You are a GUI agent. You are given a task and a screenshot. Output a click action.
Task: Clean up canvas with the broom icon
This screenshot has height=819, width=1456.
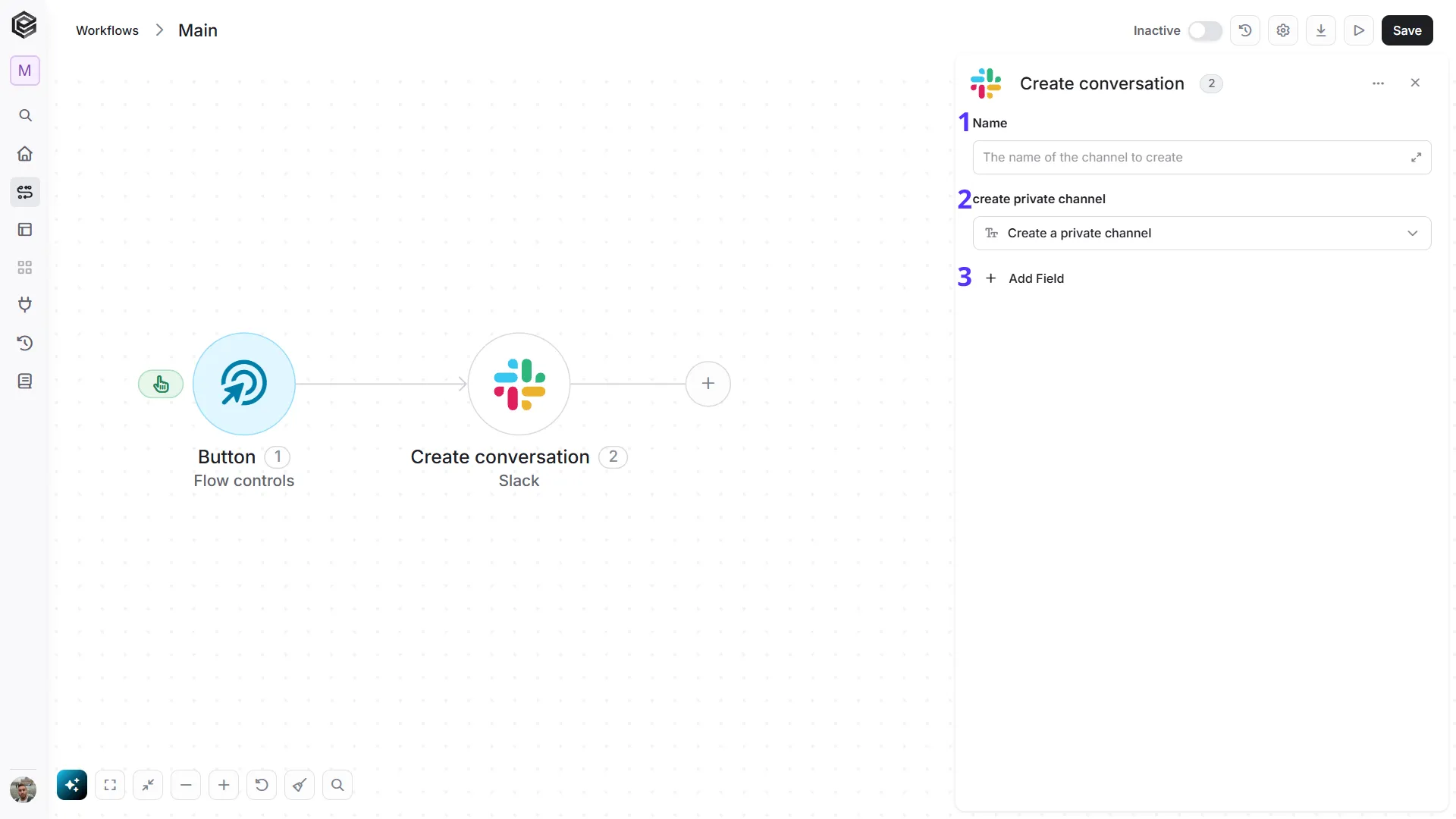pos(300,785)
